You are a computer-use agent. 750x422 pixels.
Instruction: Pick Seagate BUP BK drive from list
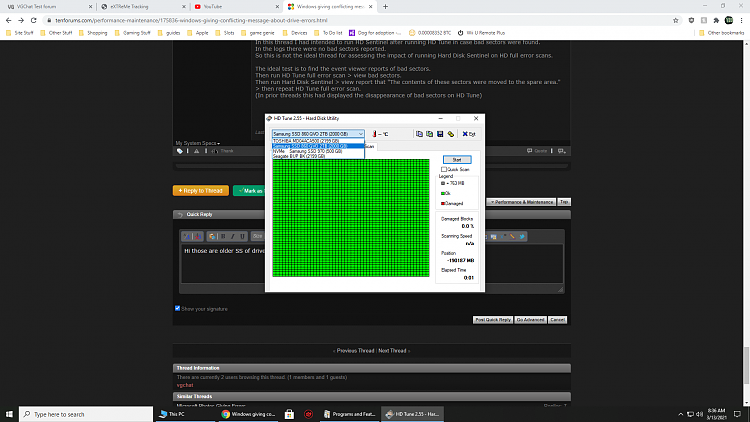pyautogui.click(x=318, y=156)
